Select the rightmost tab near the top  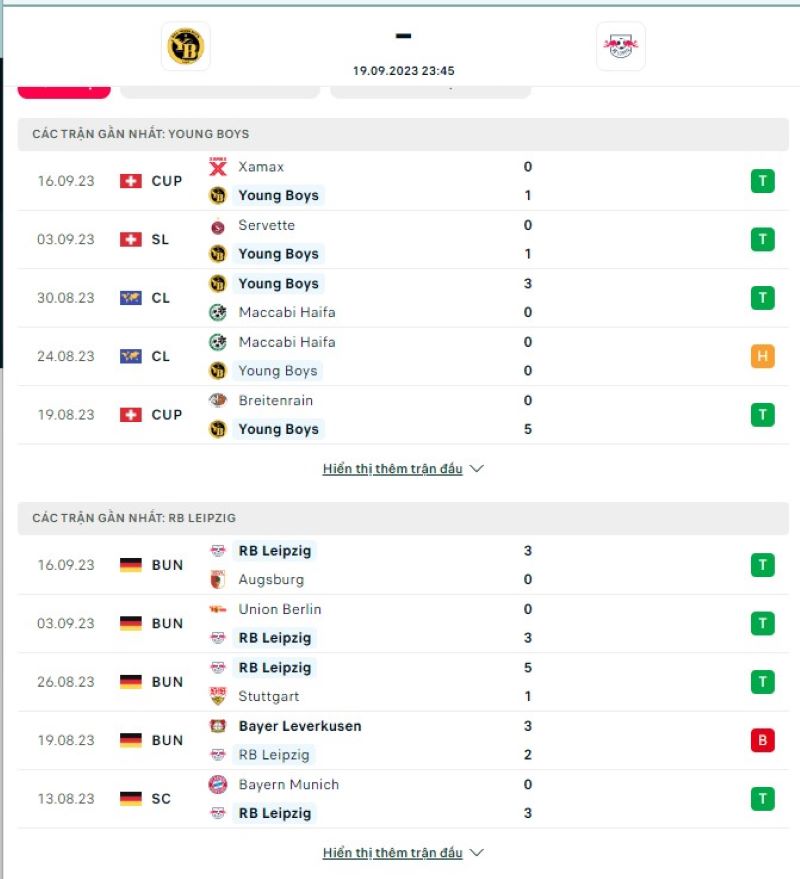430,86
